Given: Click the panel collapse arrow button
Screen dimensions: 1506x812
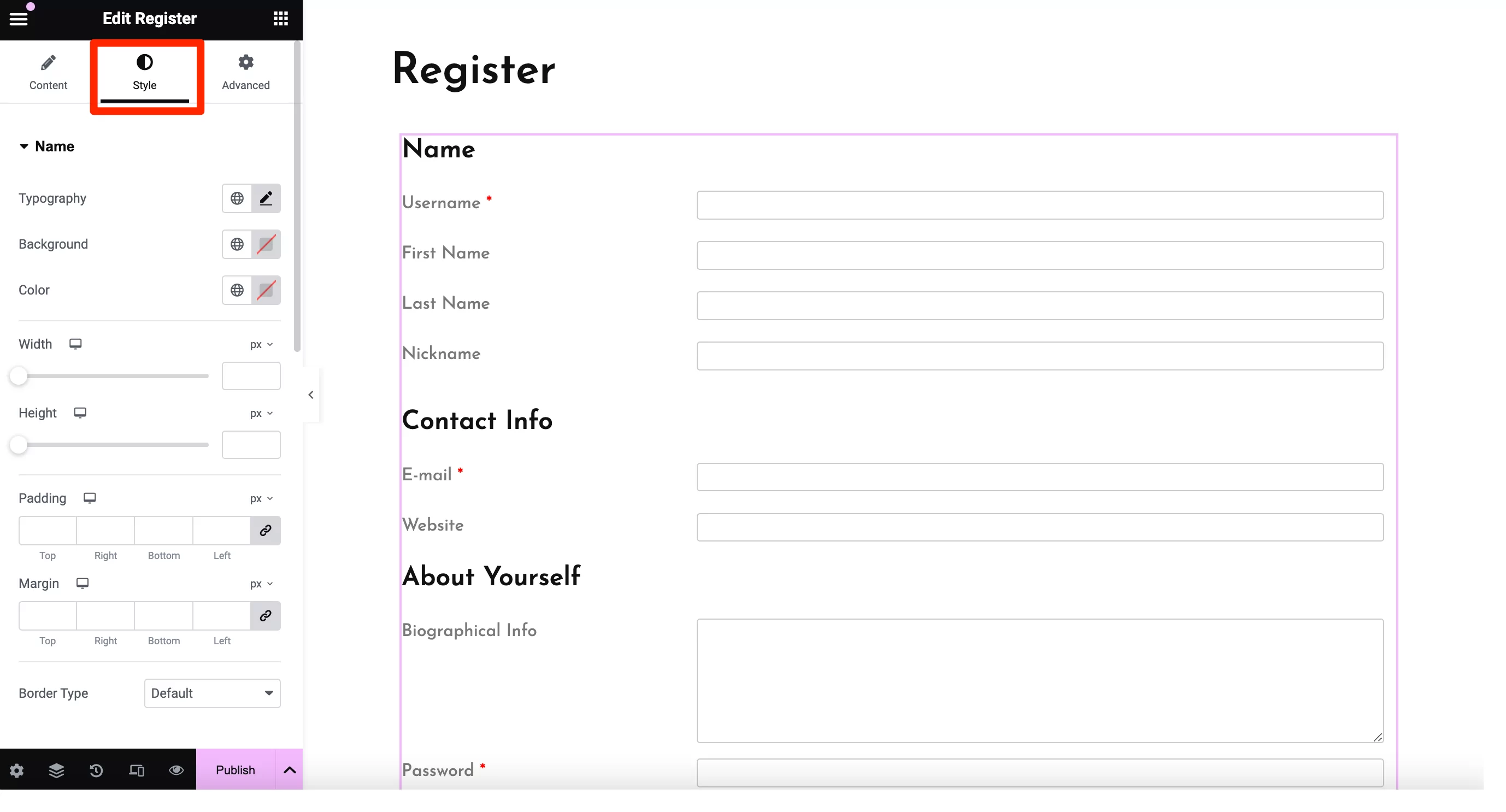Looking at the screenshot, I should (311, 394).
